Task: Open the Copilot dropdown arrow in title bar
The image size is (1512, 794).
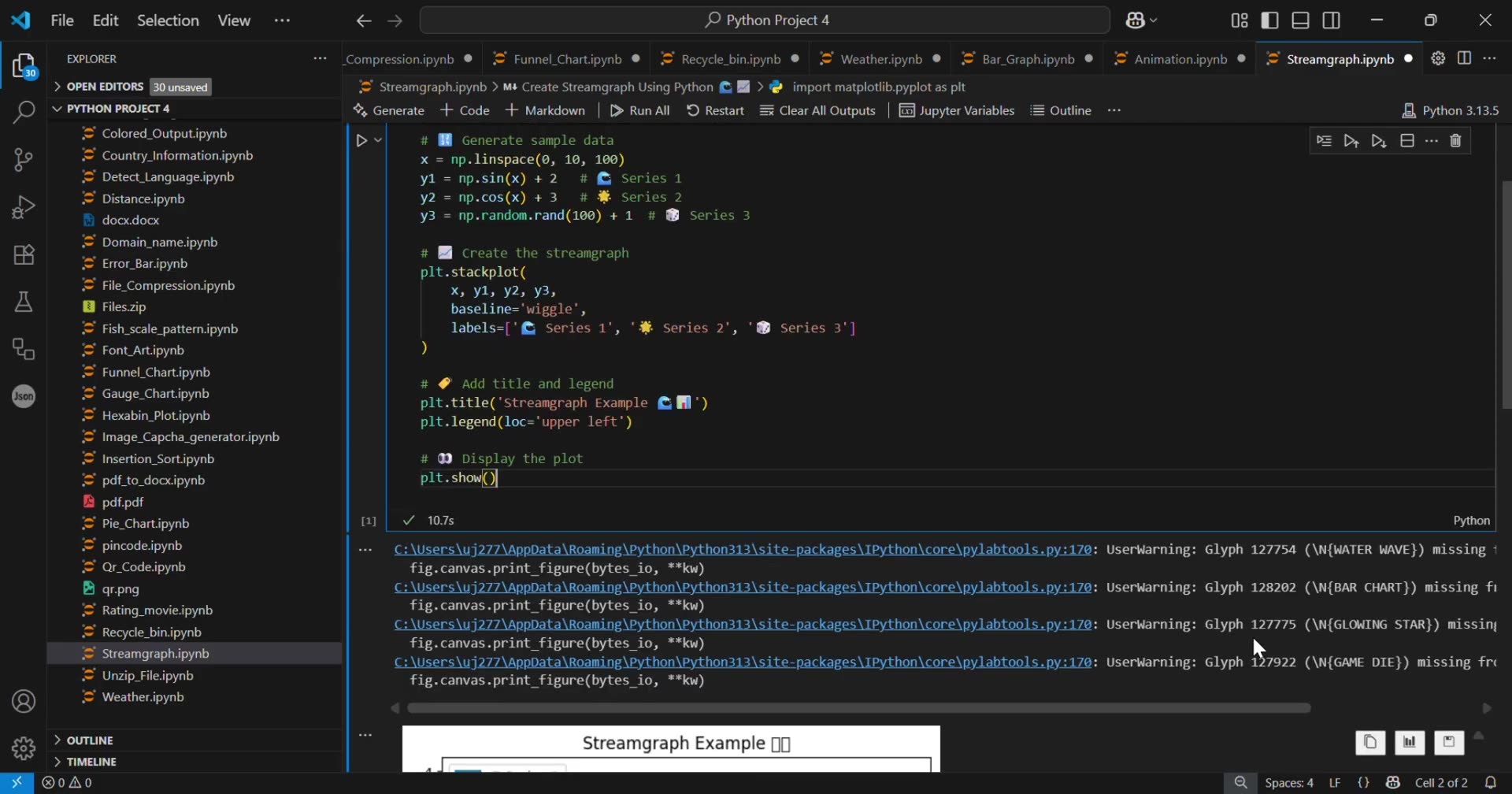Action: [1154, 20]
